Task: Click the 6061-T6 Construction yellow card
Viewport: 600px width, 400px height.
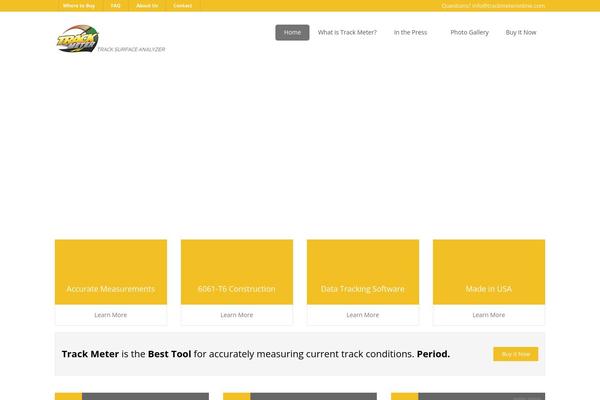Action: (x=237, y=272)
